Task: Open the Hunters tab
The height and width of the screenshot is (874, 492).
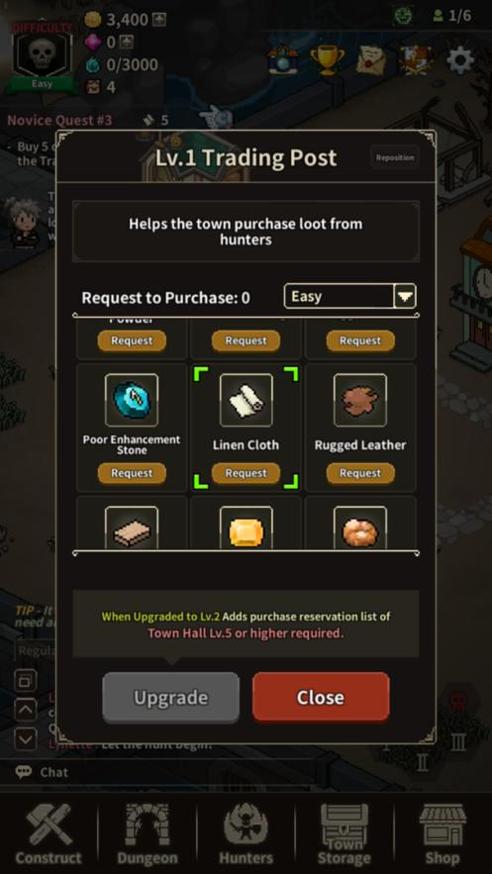Action: click(246, 834)
